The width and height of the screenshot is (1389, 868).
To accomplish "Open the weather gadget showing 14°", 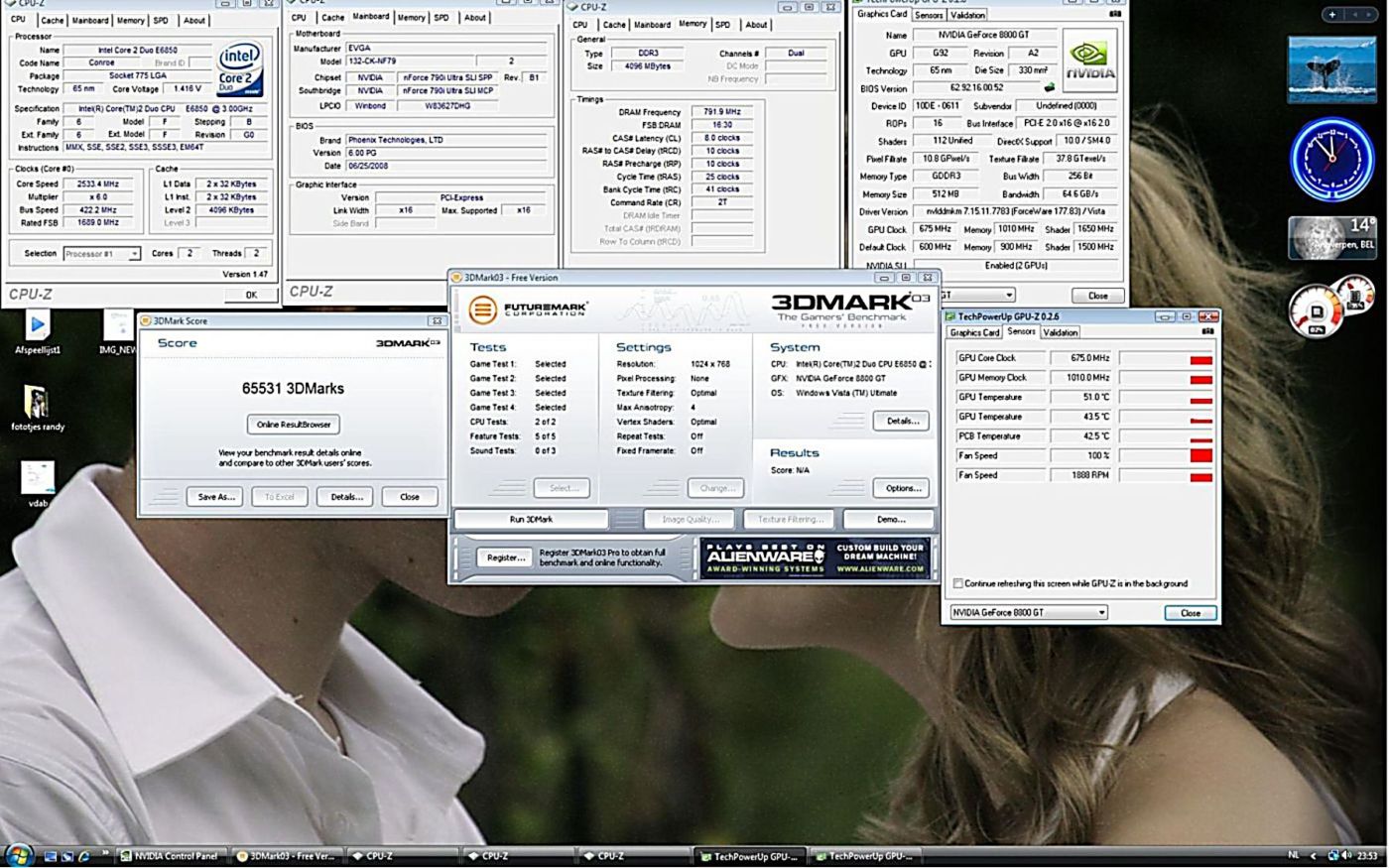I will tap(1331, 238).
